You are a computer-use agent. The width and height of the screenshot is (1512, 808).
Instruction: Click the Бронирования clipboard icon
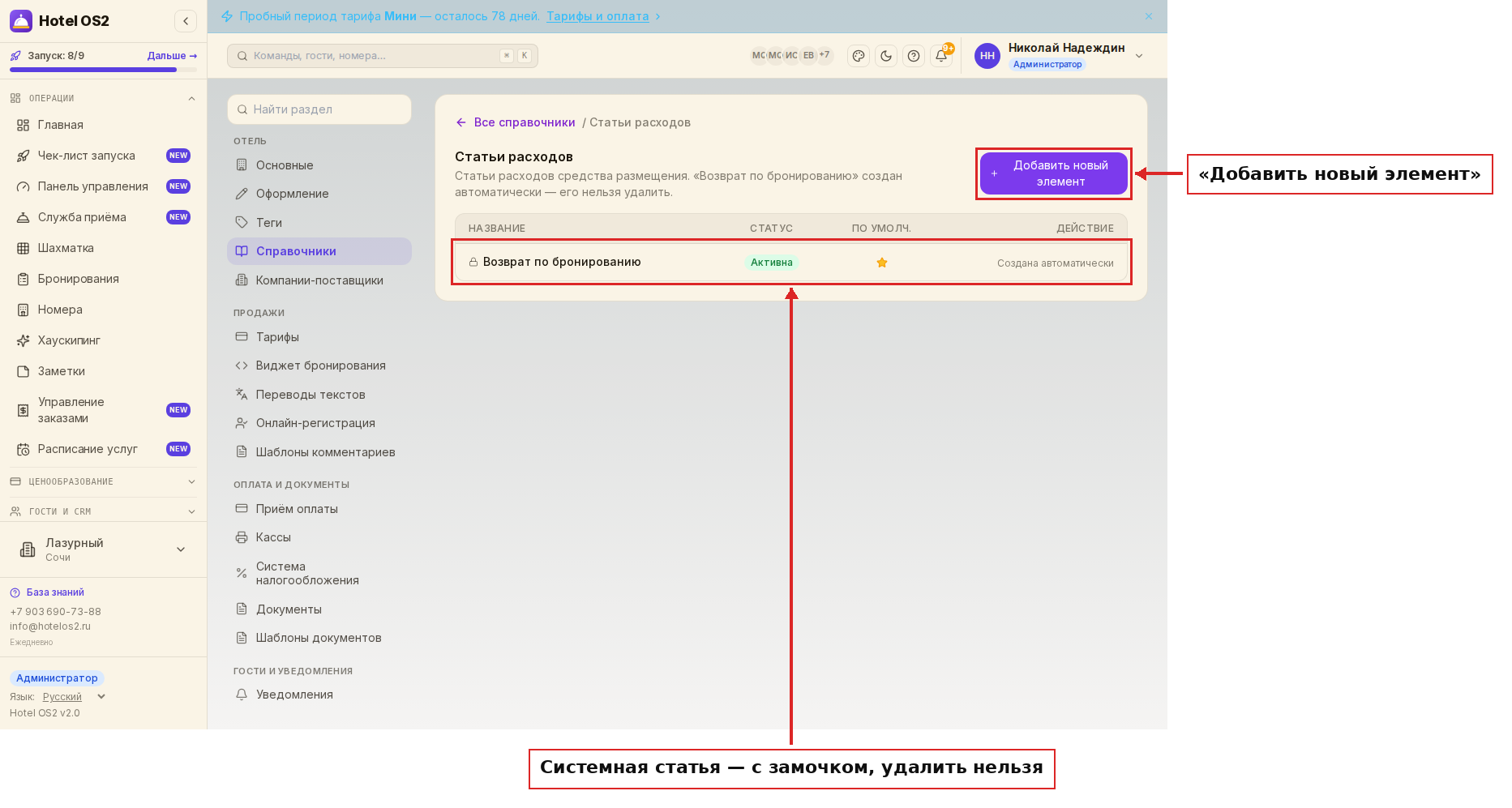pos(23,279)
